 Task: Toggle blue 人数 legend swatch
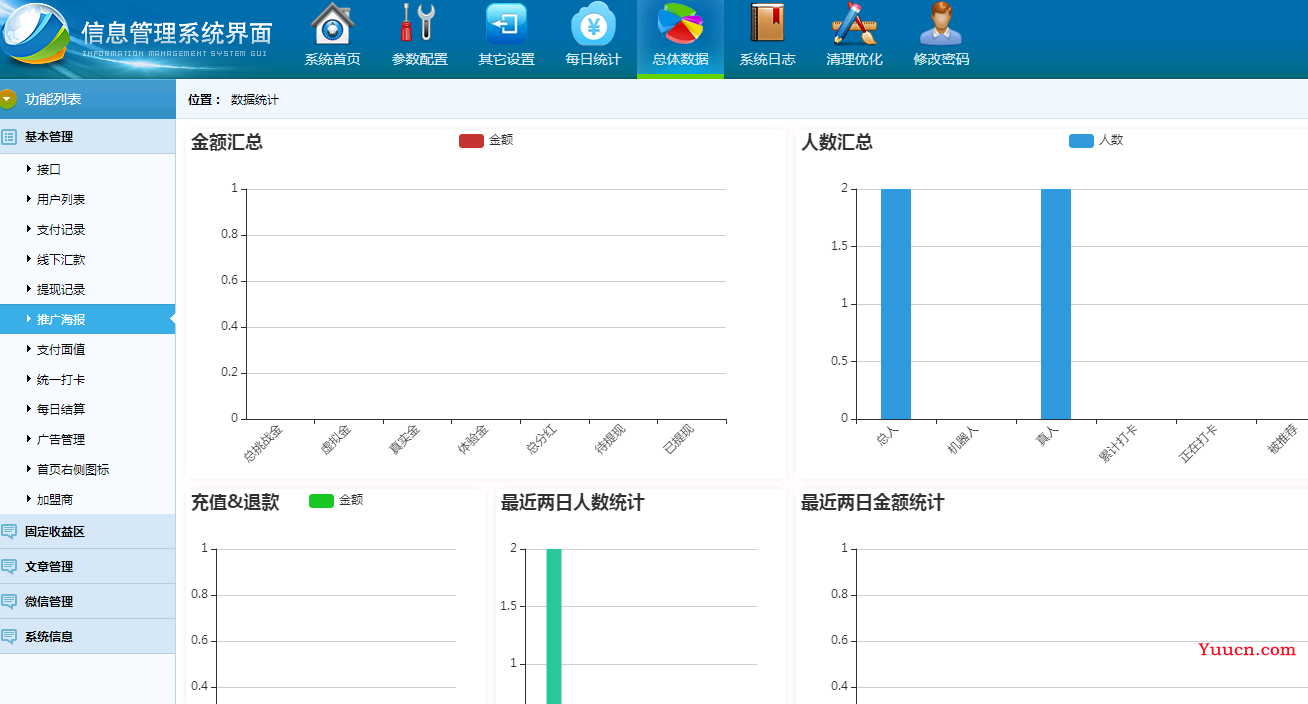click(1081, 141)
